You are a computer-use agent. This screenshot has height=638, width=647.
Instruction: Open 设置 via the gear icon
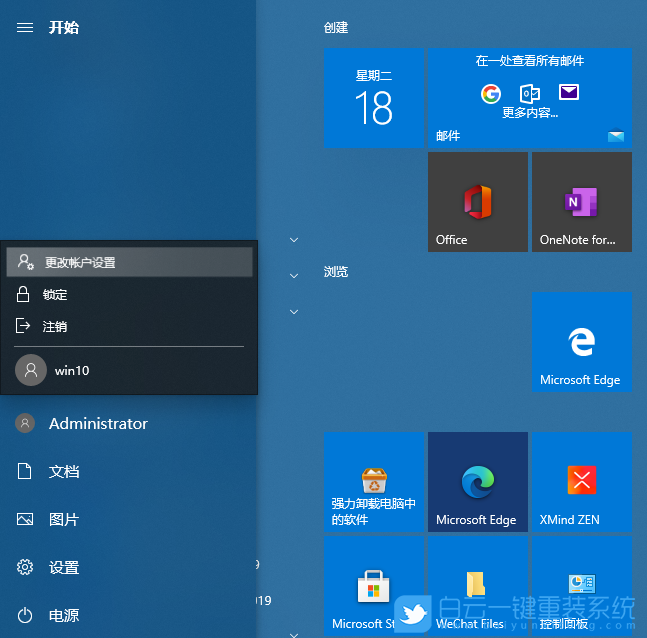tap(26, 567)
